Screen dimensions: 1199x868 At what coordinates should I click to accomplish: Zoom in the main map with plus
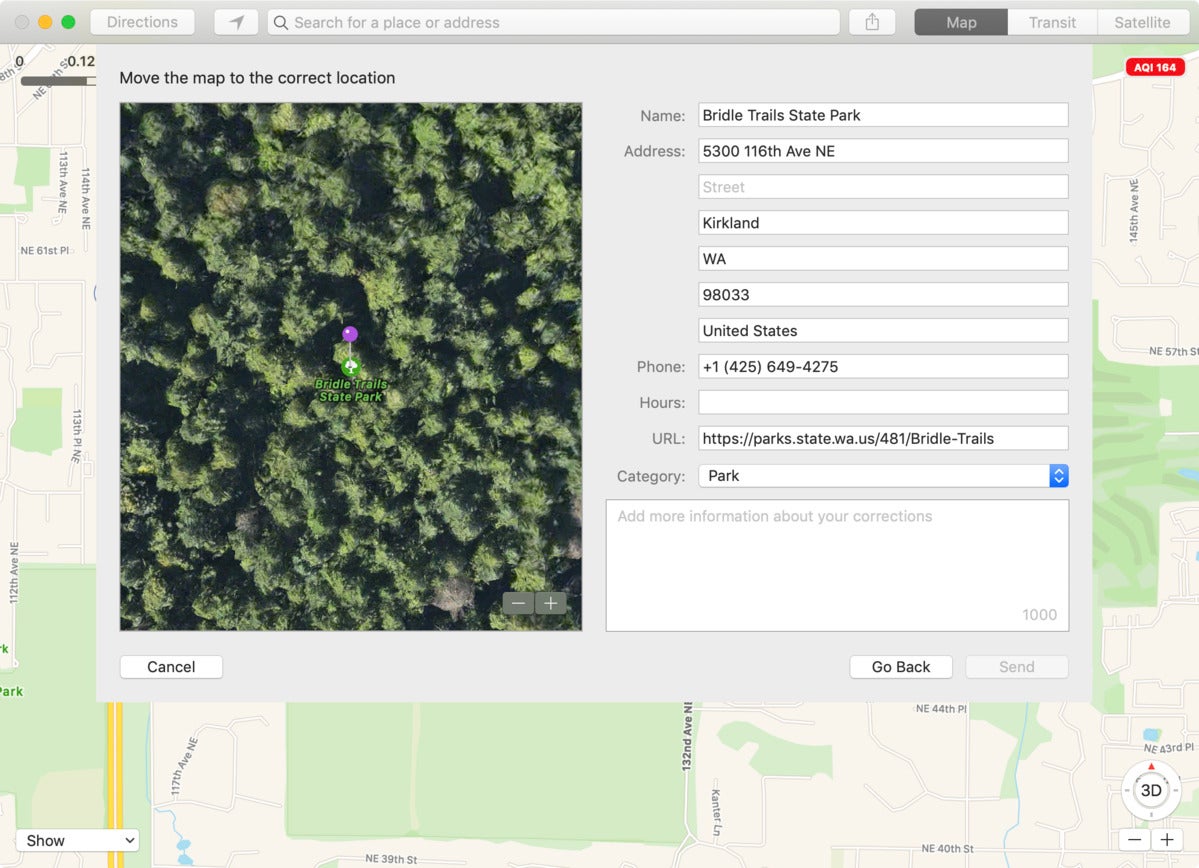(x=1166, y=840)
